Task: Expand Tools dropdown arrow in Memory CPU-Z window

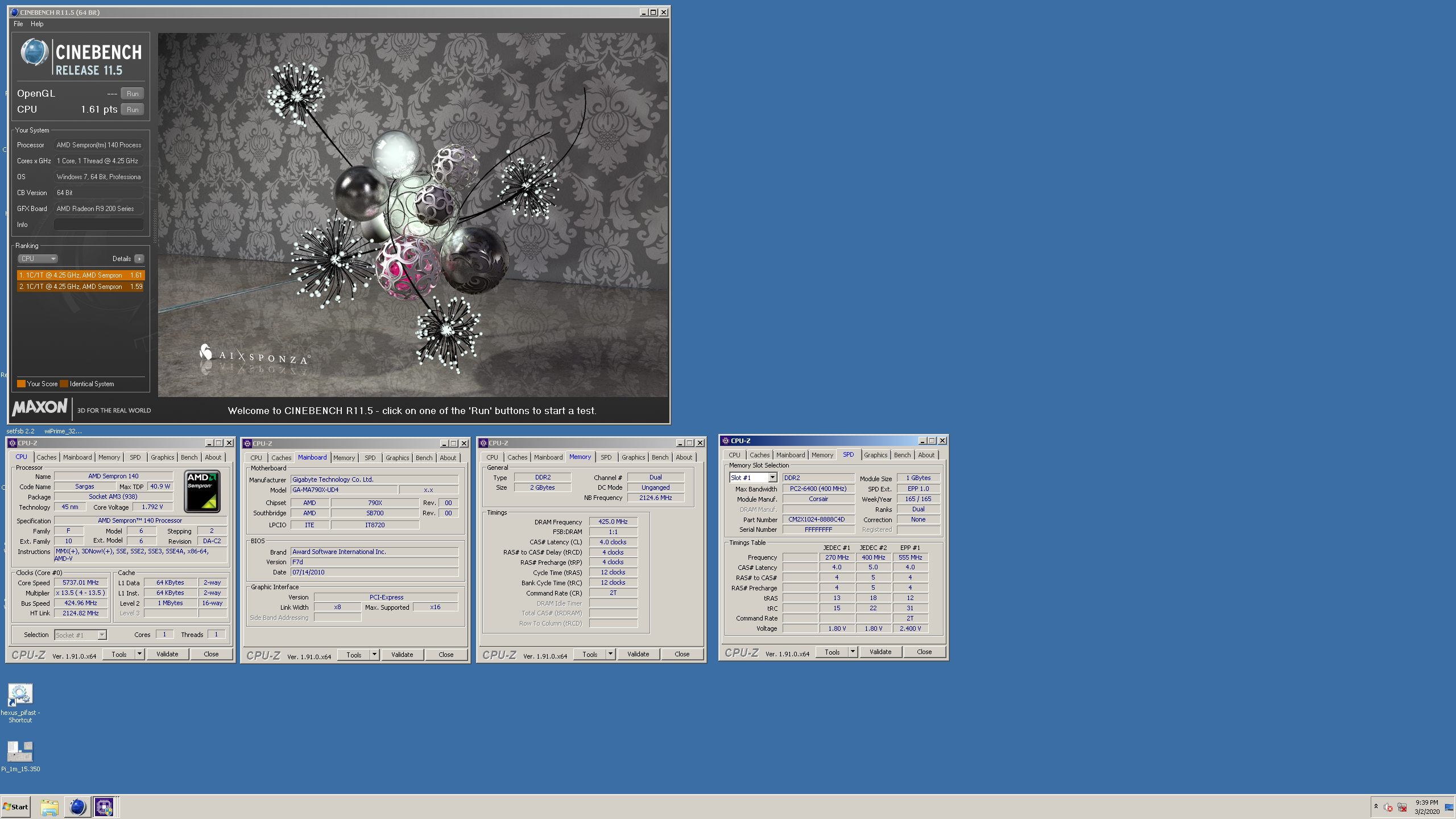Action: tap(610, 654)
